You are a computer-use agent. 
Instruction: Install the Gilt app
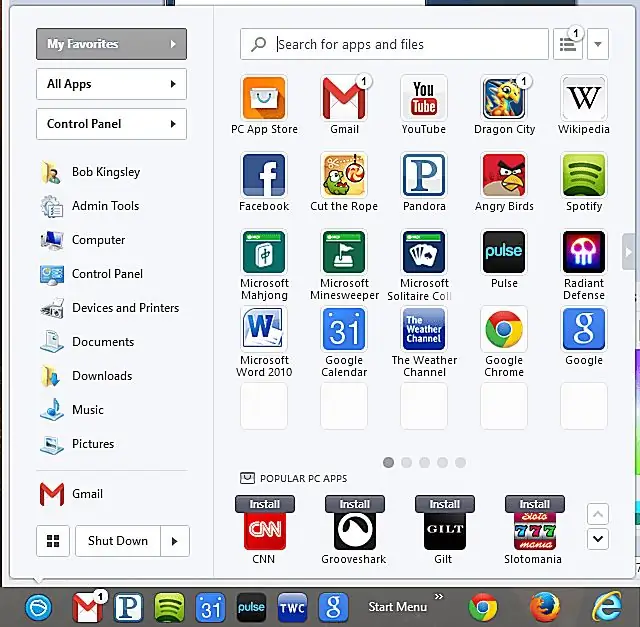tap(444, 504)
